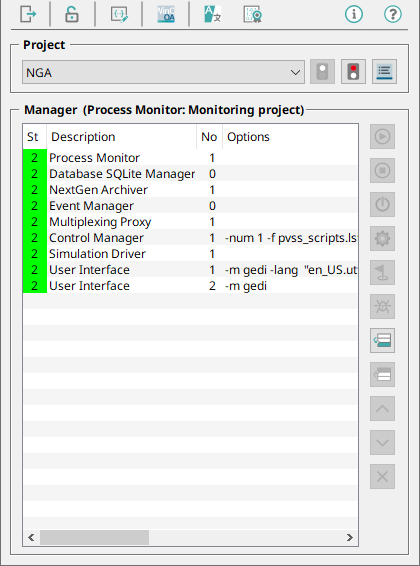The image size is (420, 566).
Task: Open the script editor icon
Action: (x=119, y=14)
